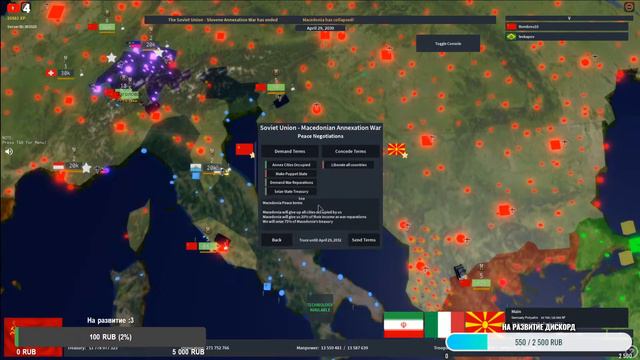Click the Send Terms button
Viewport: 640px width, 360px height.
[363, 240]
